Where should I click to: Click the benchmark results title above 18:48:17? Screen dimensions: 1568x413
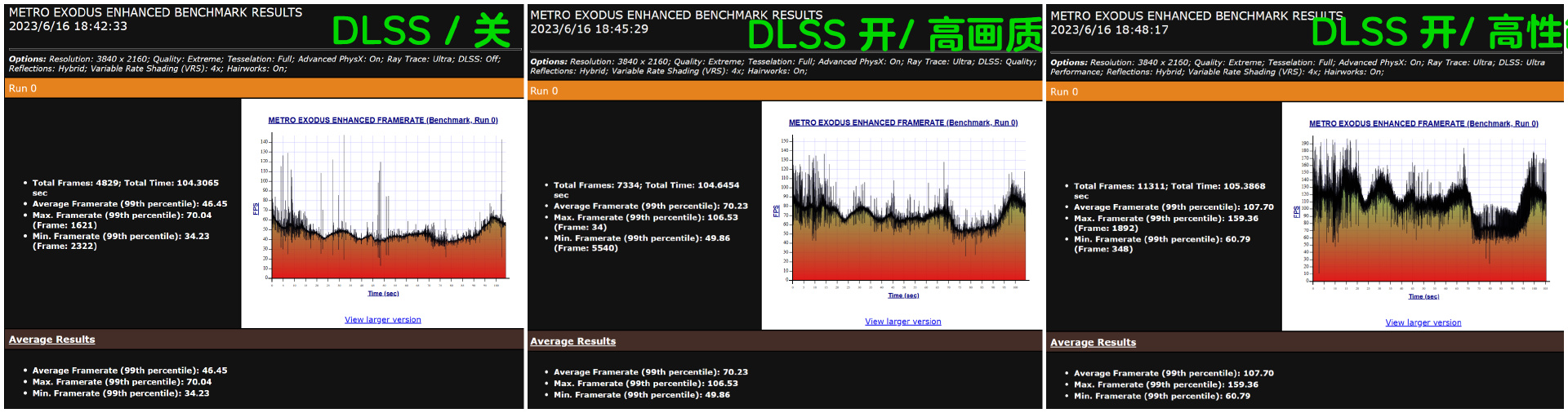pos(1196,16)
